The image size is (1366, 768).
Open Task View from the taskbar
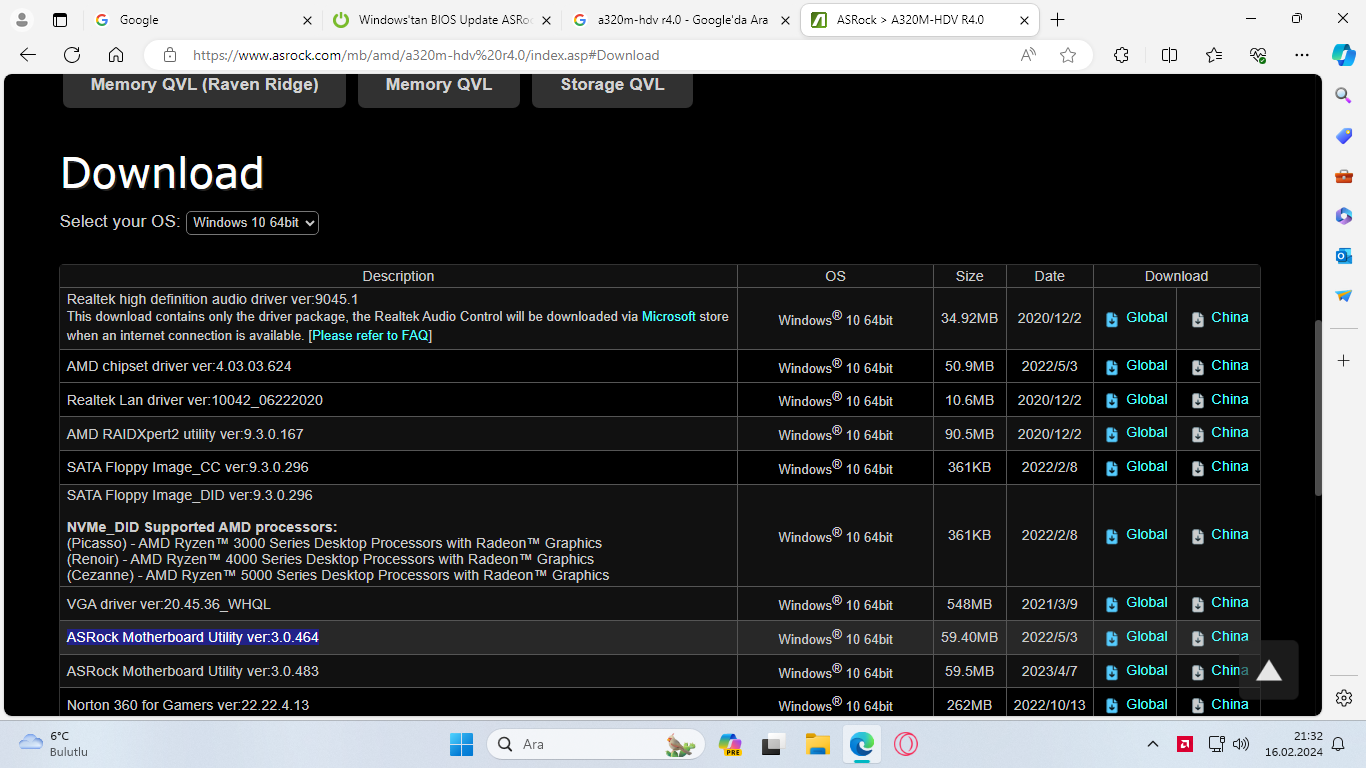pyautogui.click(x=772, y=744)
